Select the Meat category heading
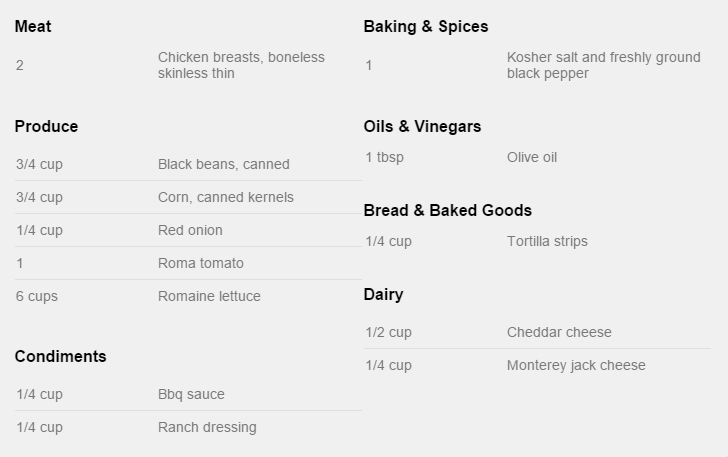728x457 pixels. point(33,26)
